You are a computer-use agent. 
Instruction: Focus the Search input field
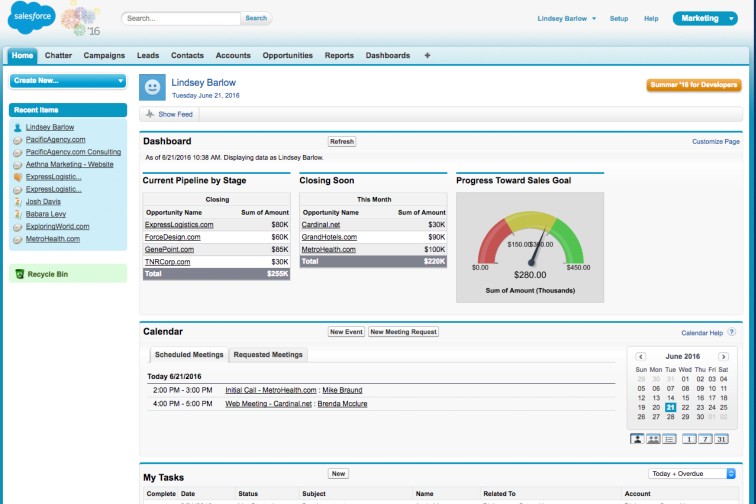coord(181,18)
